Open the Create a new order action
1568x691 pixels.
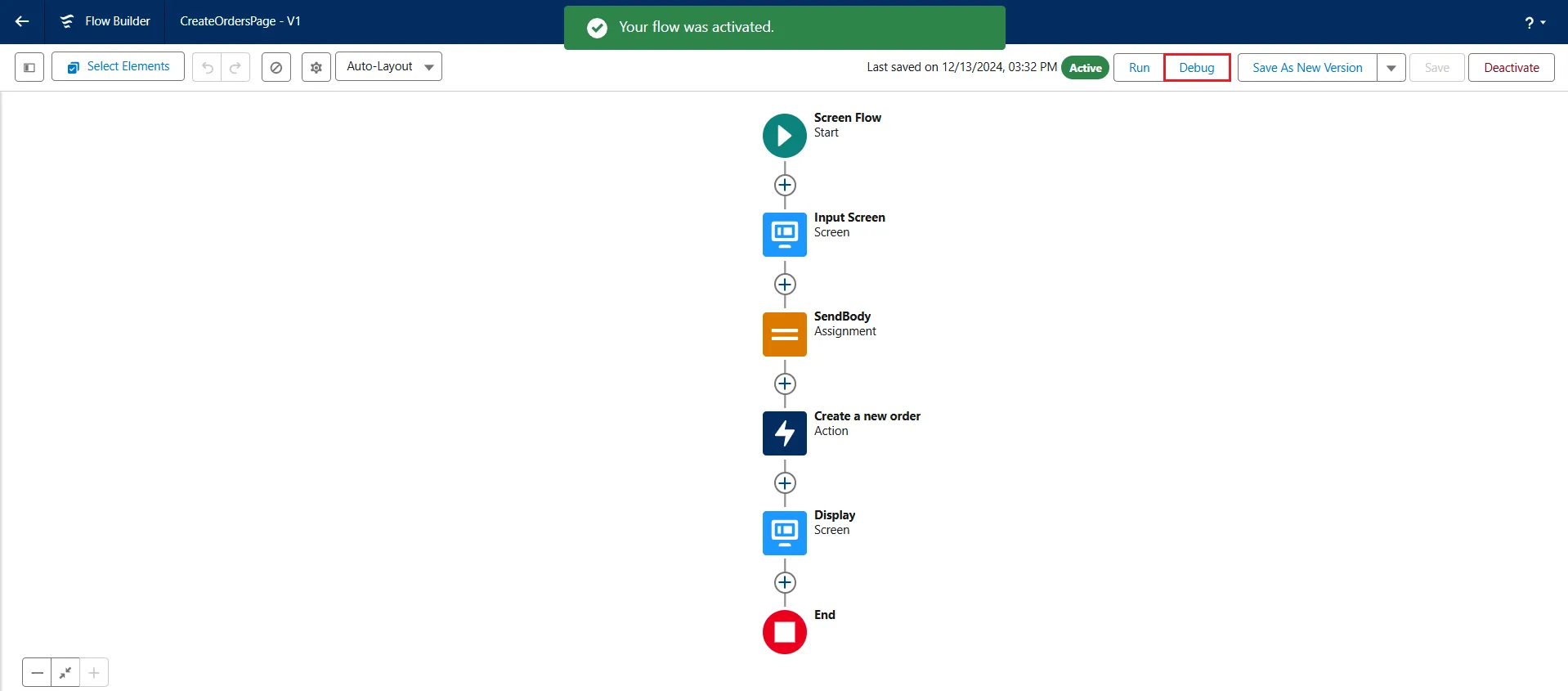pos(784,433)
